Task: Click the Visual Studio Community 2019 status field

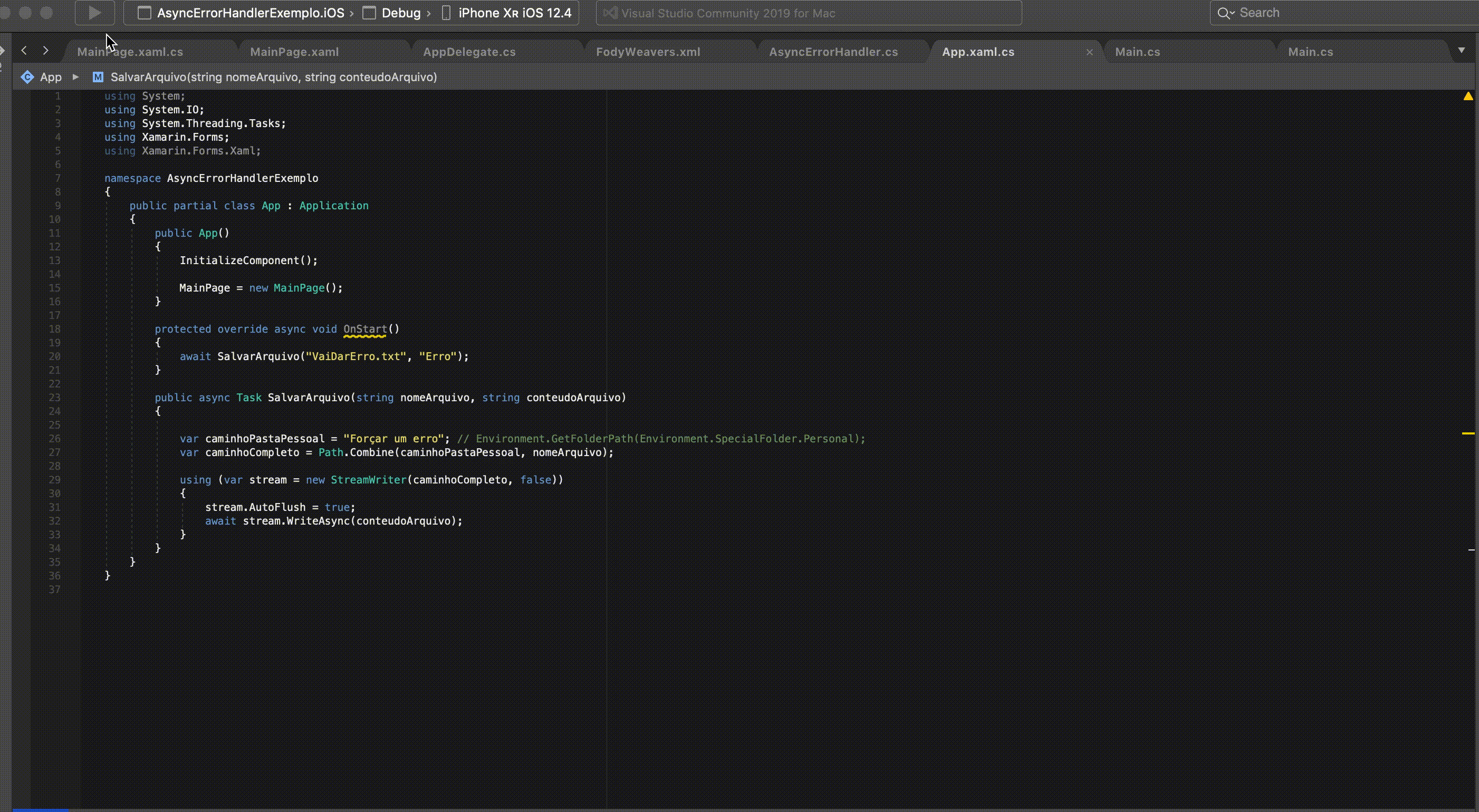Action: pos(809,13)
